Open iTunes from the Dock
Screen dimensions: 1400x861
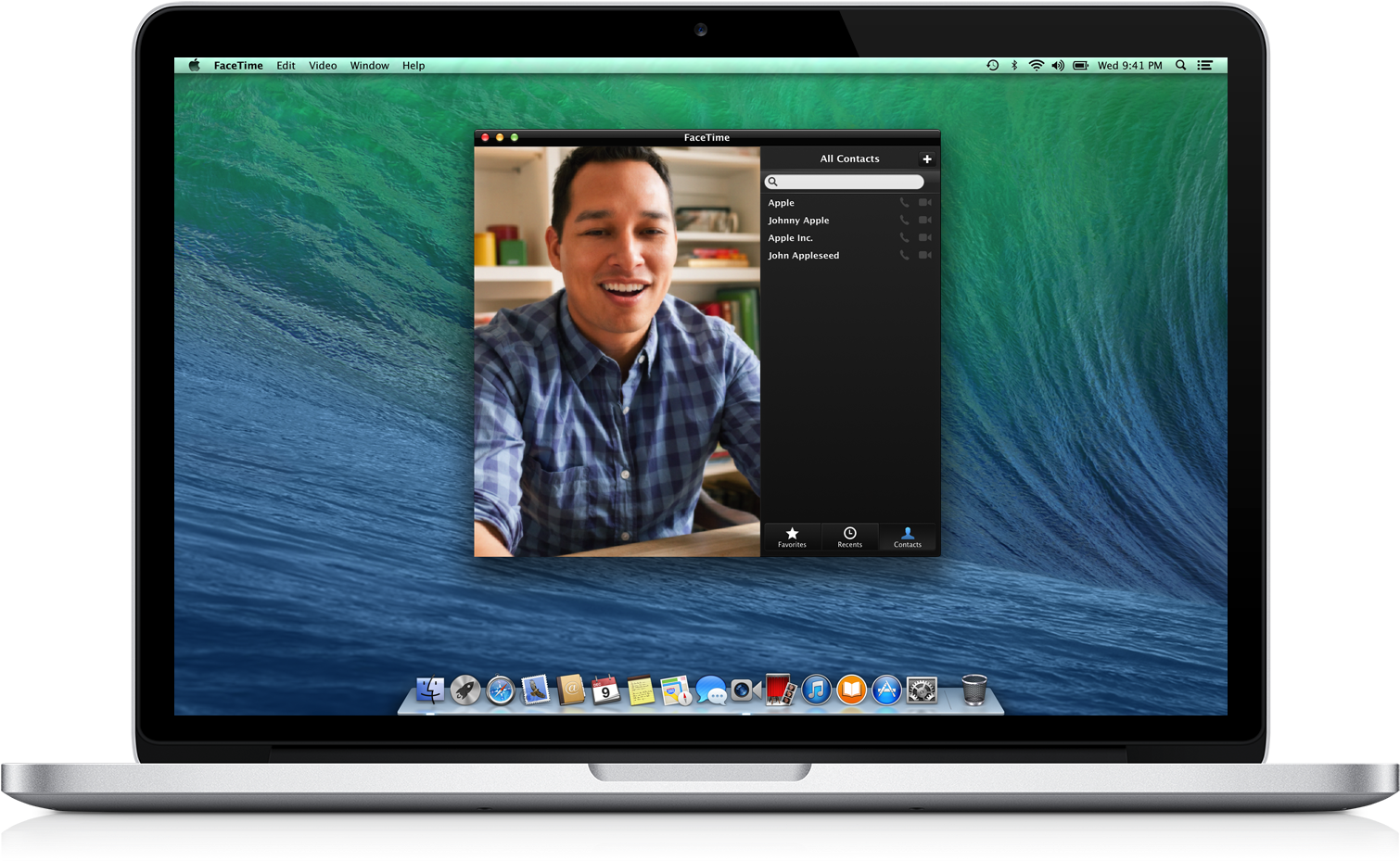click(816, 690)
